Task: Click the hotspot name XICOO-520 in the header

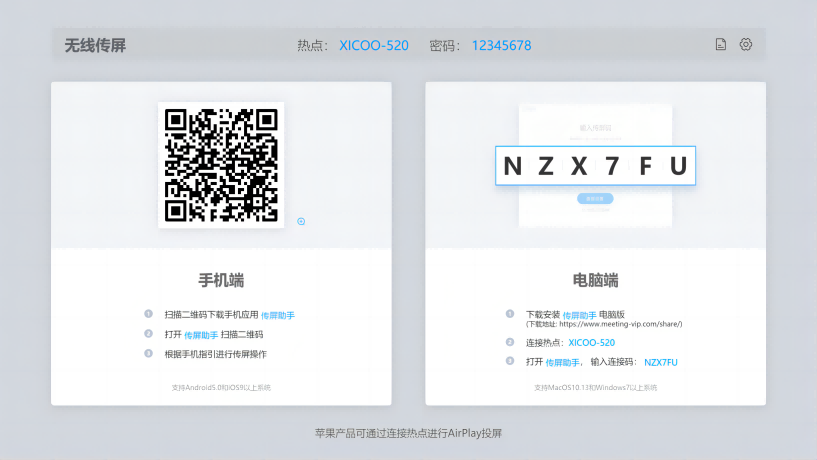Action: click(x=374, y=45)
